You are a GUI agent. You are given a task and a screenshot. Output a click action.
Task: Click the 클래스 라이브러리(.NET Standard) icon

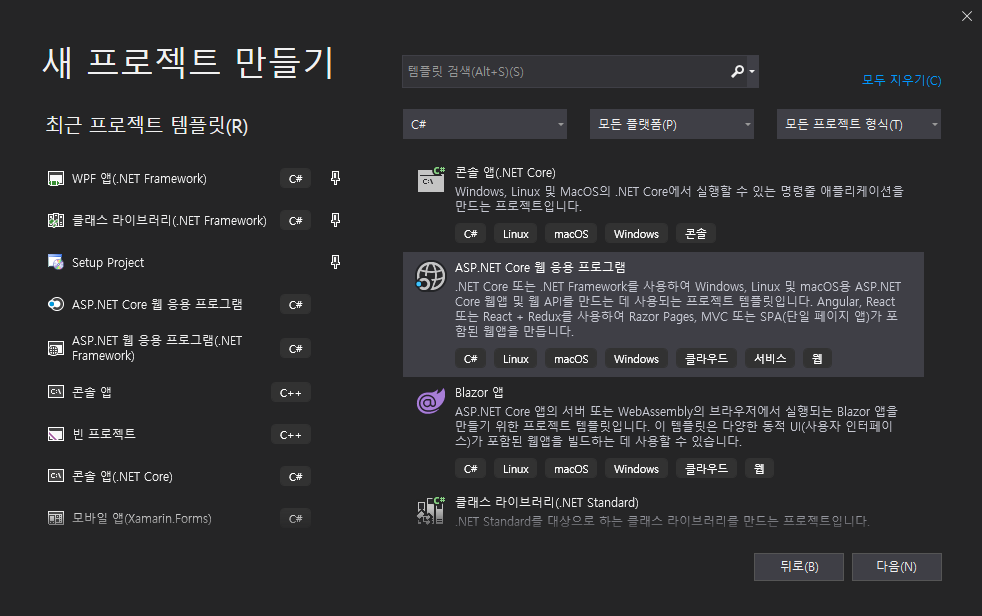point(431,510)
